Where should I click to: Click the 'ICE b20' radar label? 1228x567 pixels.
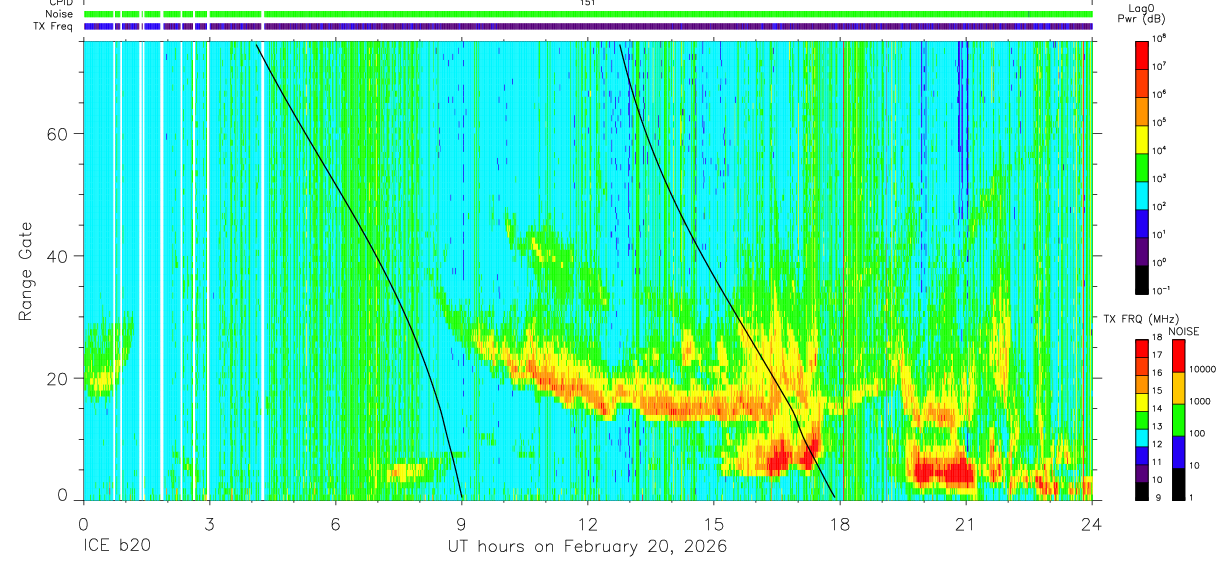point(117,547)
